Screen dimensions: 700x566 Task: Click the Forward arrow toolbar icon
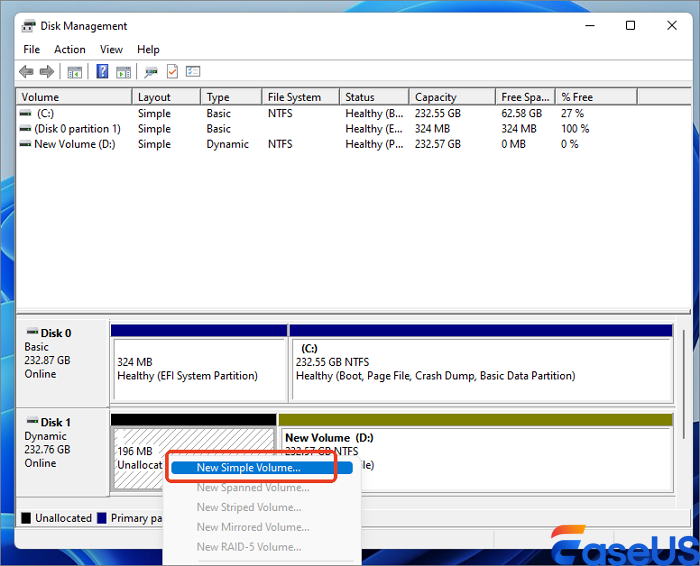pyautogui.click(x=46, y=71)
